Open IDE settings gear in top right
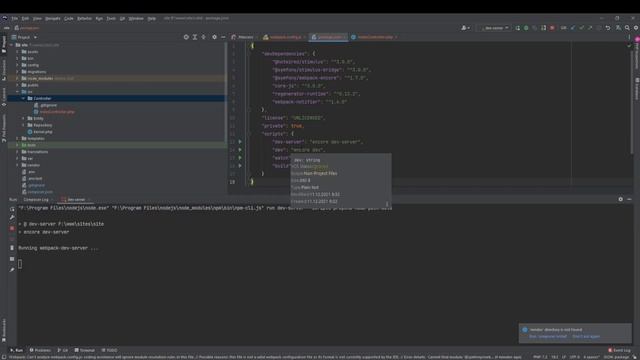Screen dimensions: 640x360 (x=636, y=28)
